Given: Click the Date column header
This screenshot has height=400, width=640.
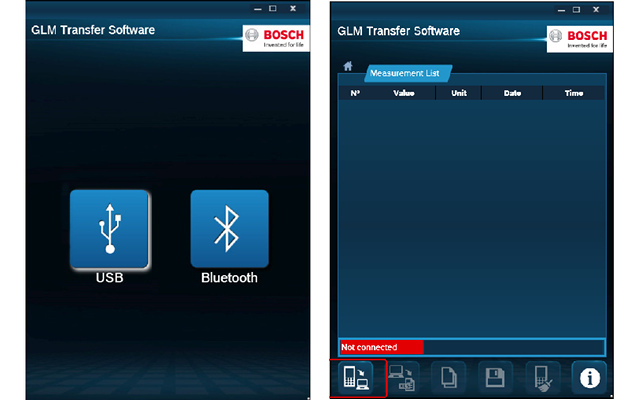Looking at the screenshot, I should [x=512, y=93].
